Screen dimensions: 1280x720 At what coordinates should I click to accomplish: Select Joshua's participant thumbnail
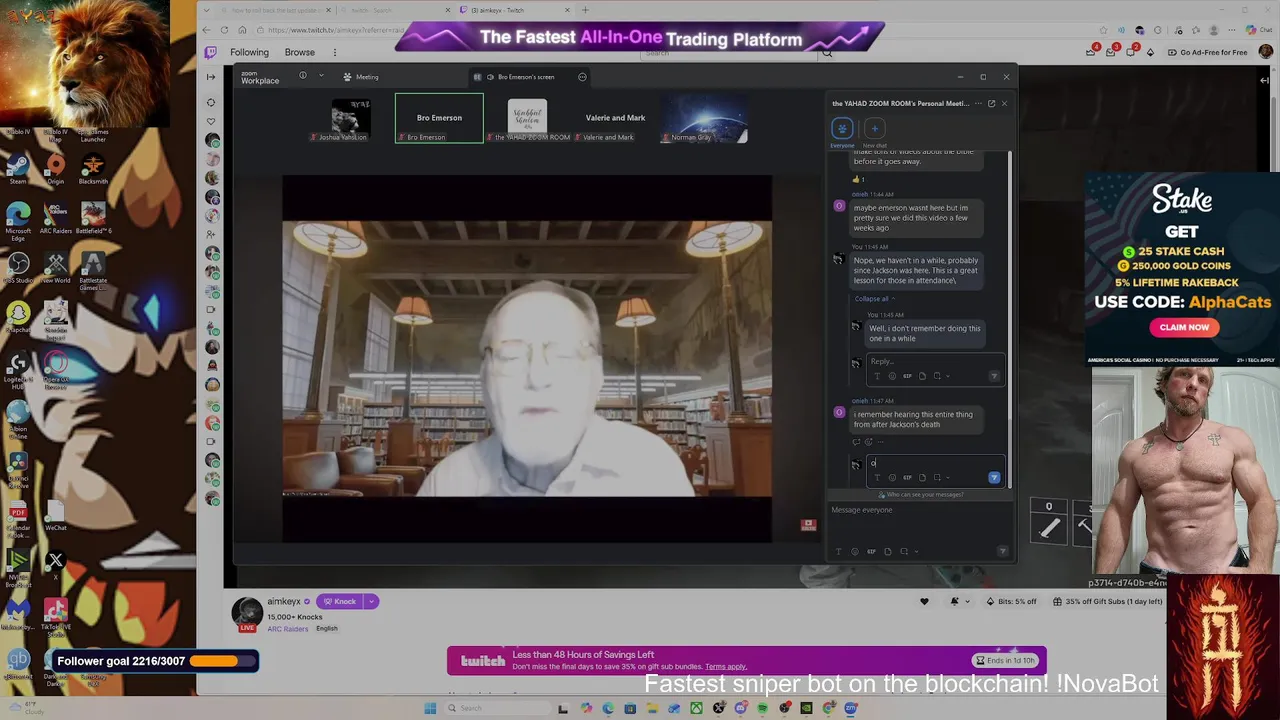tap(351, 119)
